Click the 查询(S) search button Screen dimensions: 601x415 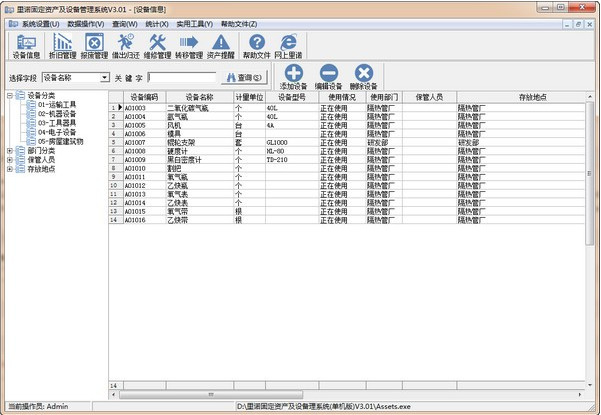(x=244, y=78)
